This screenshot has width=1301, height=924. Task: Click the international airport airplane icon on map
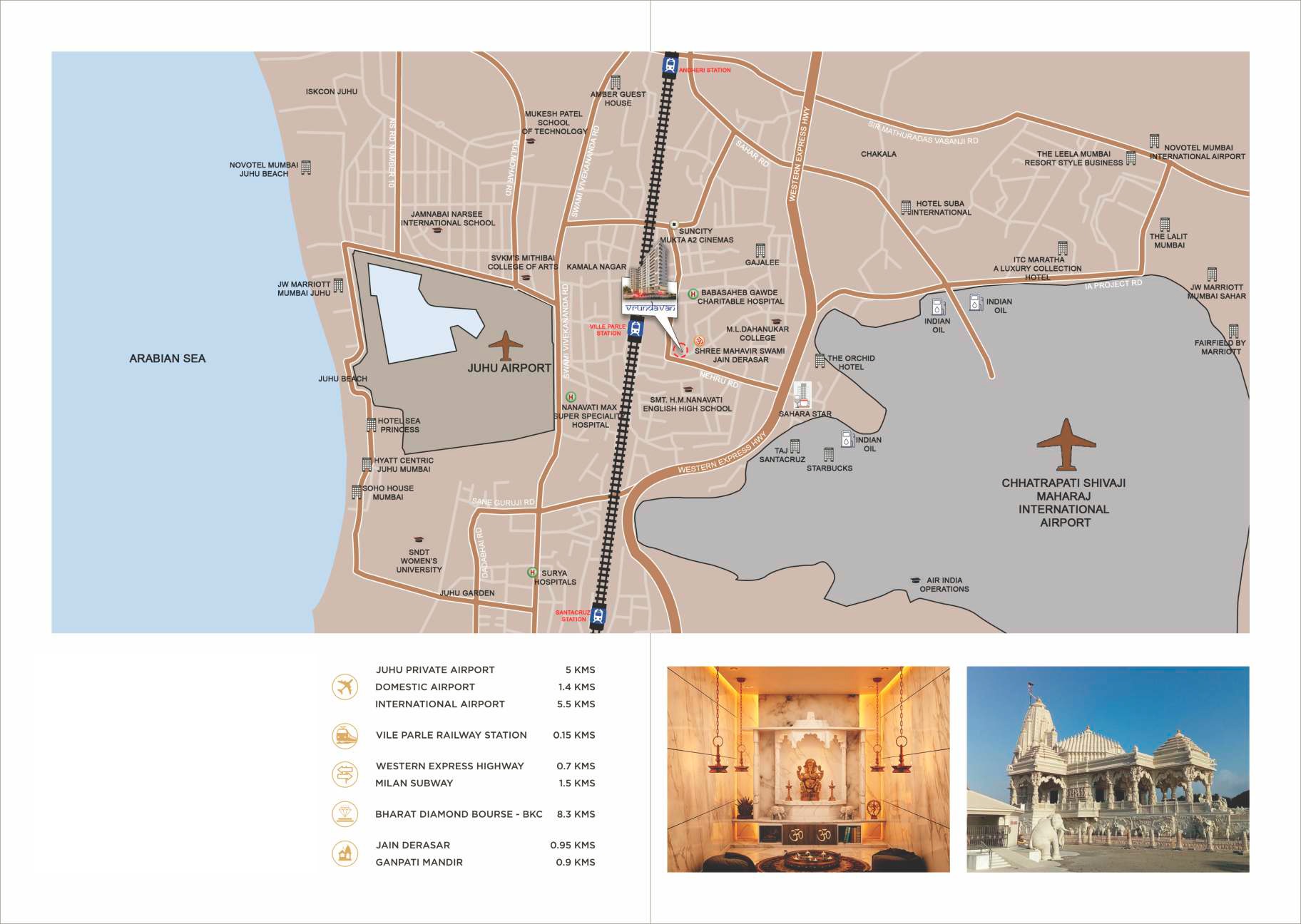[1066, 444]
